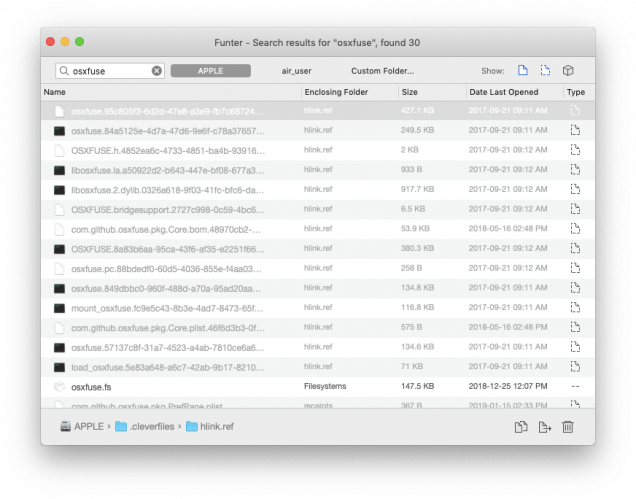Select osxfuse.fs file row
636x499 pixels.
point(318,387)
